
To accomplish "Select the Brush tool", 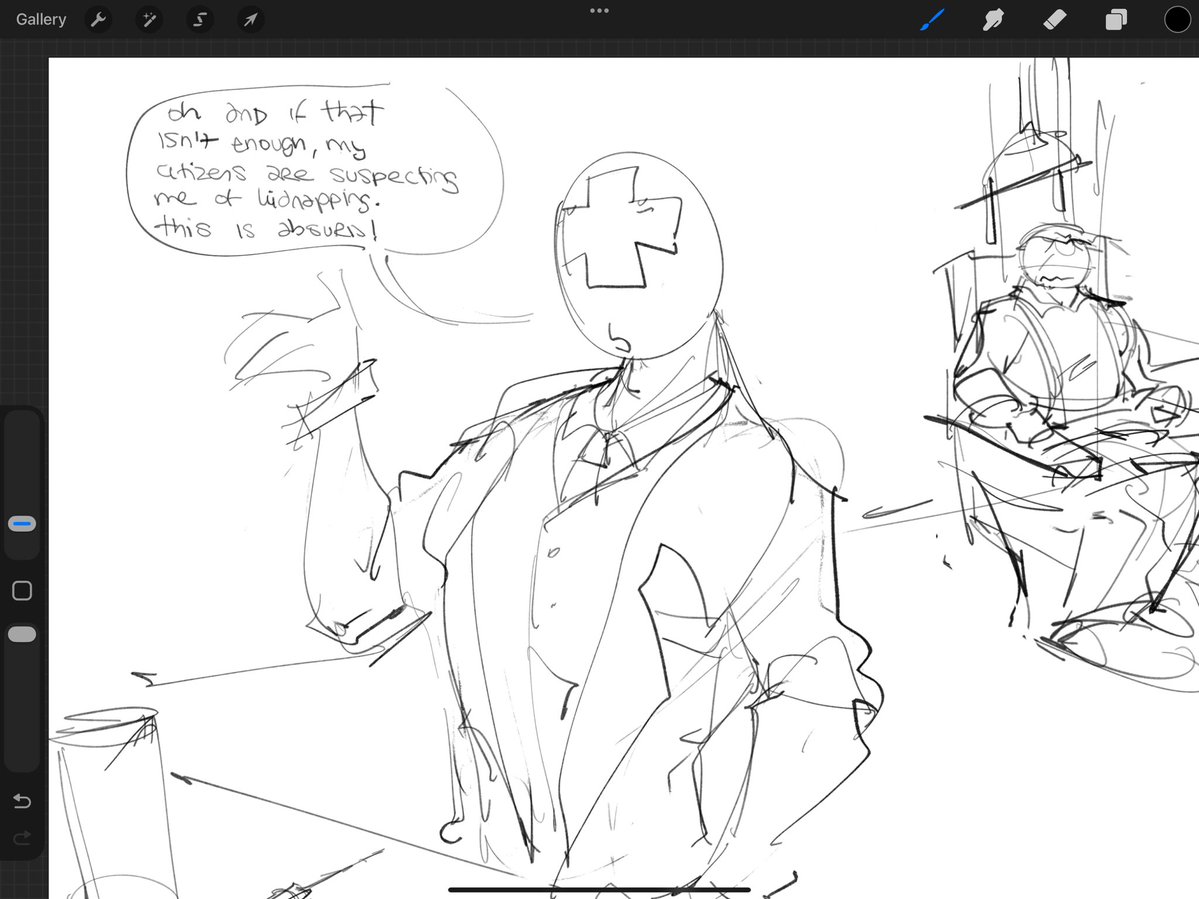I will point(932,19).
